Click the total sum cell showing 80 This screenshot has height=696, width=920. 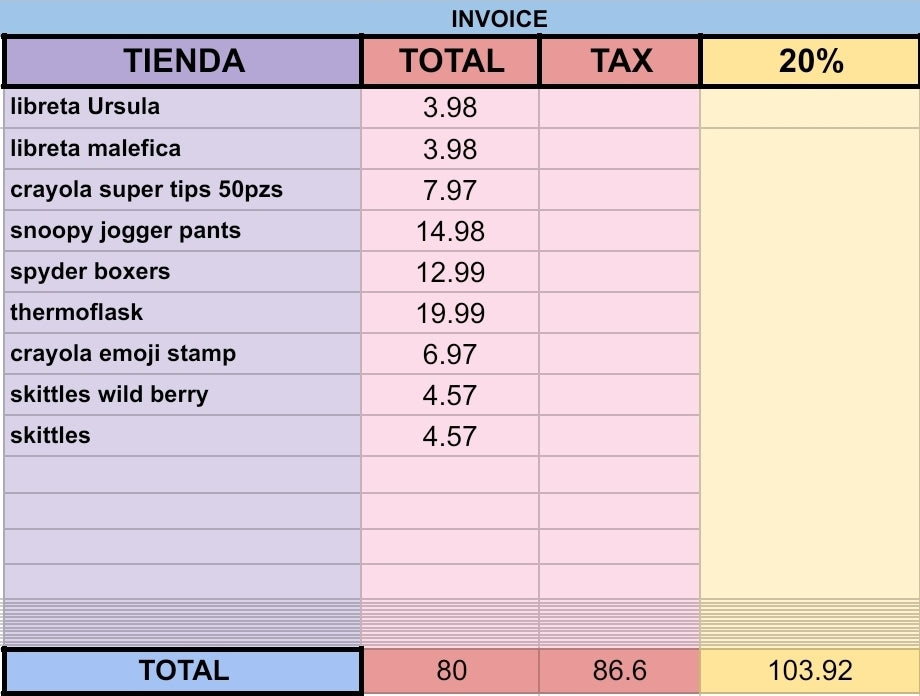pos(451,670)
